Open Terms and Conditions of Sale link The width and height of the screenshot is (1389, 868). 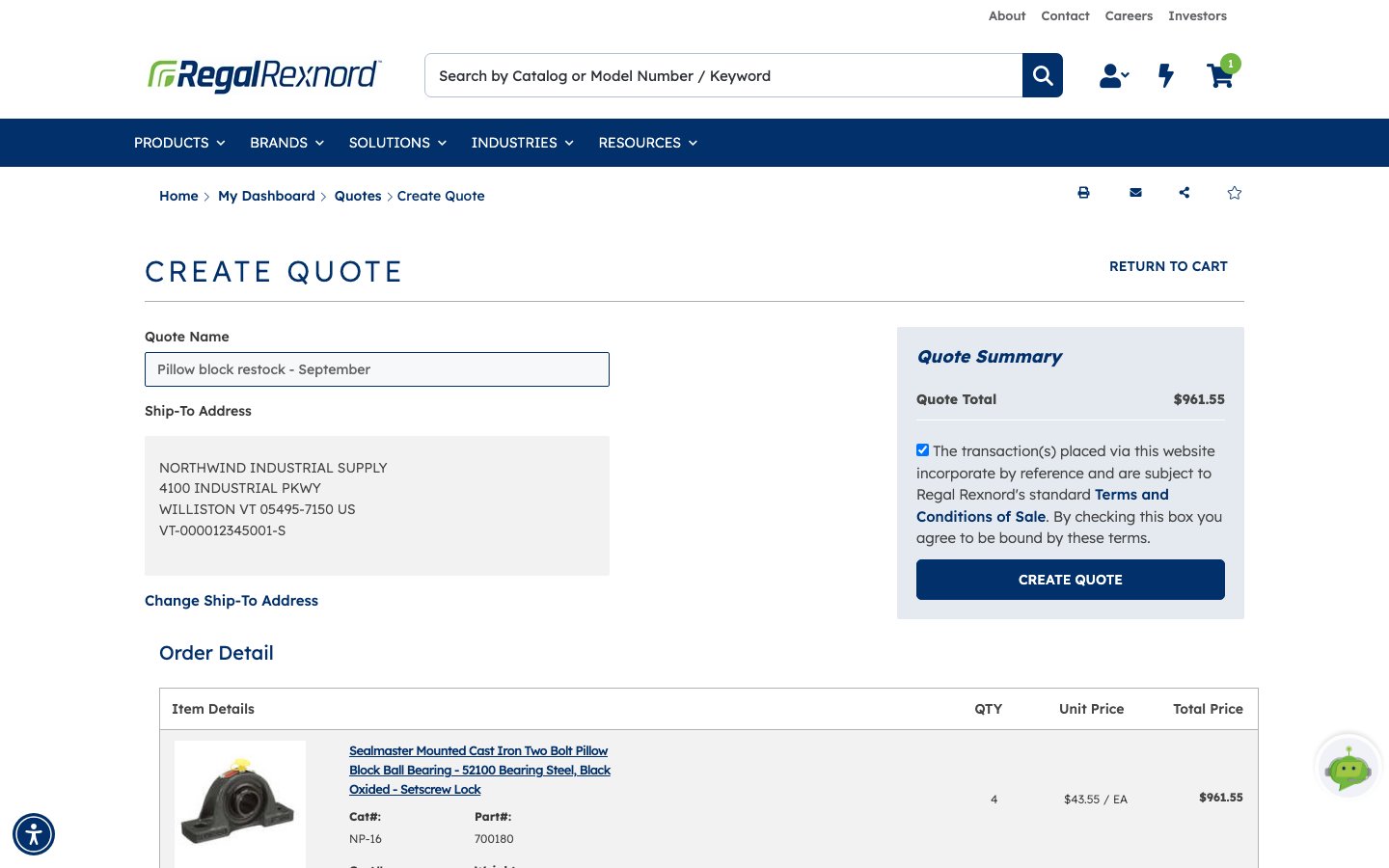click(1043, 505)
